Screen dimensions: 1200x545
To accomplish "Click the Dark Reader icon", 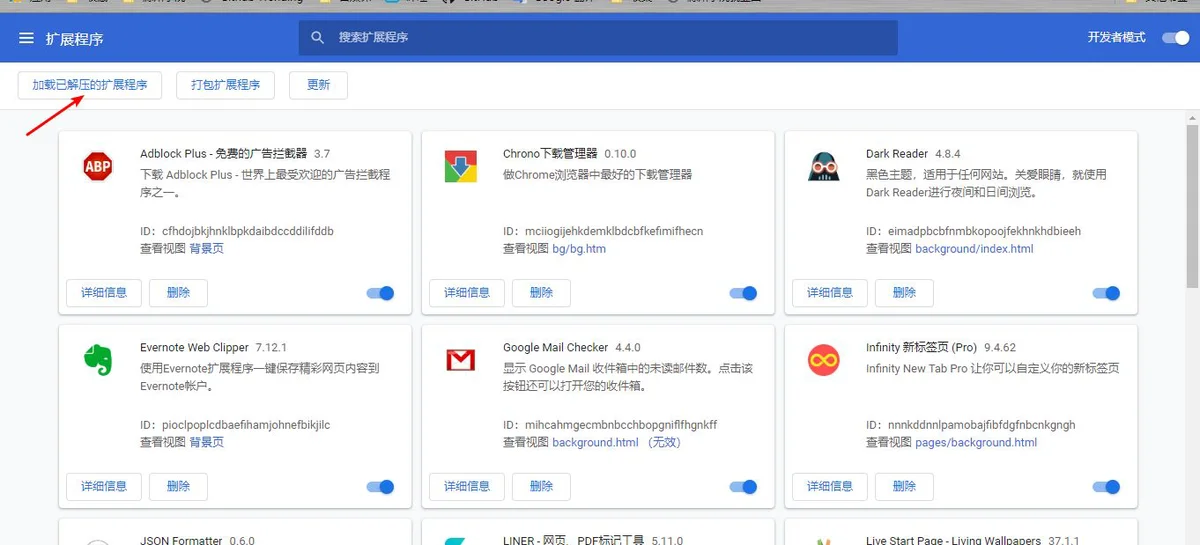I will coord(823,167).
